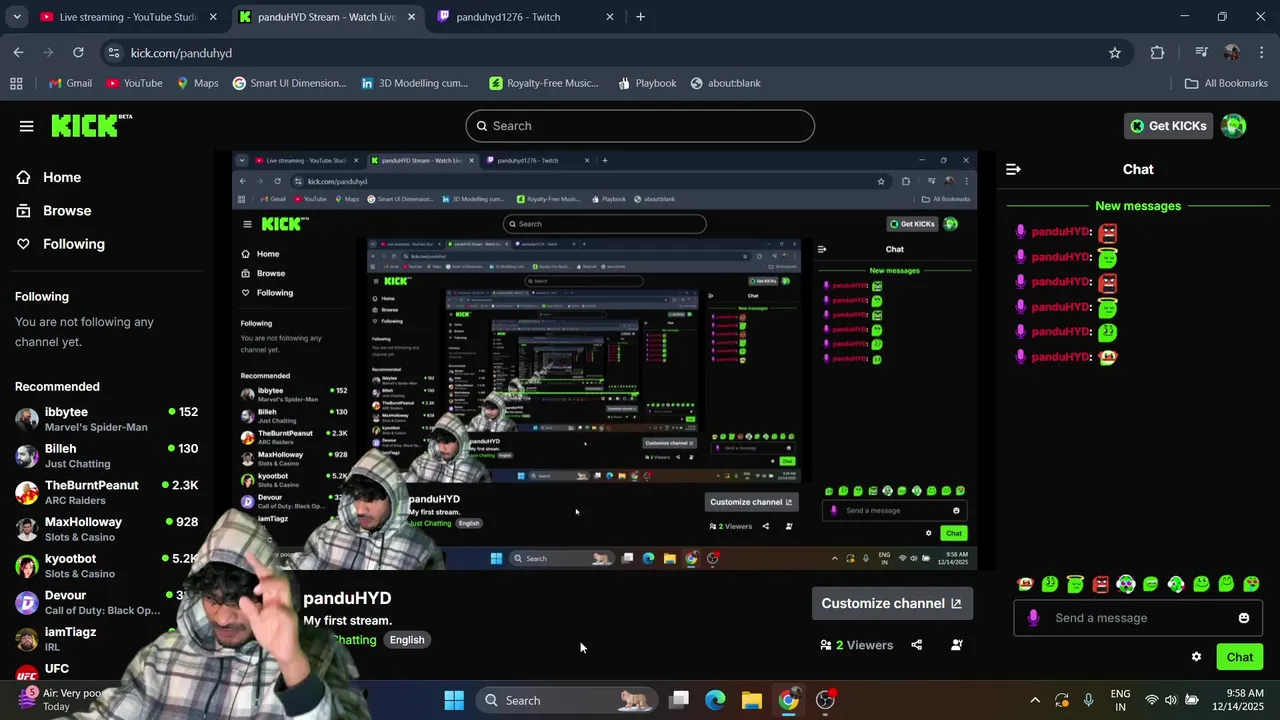
Task: Open the Kick hamburger menu
Action: (x=26, y=126)
